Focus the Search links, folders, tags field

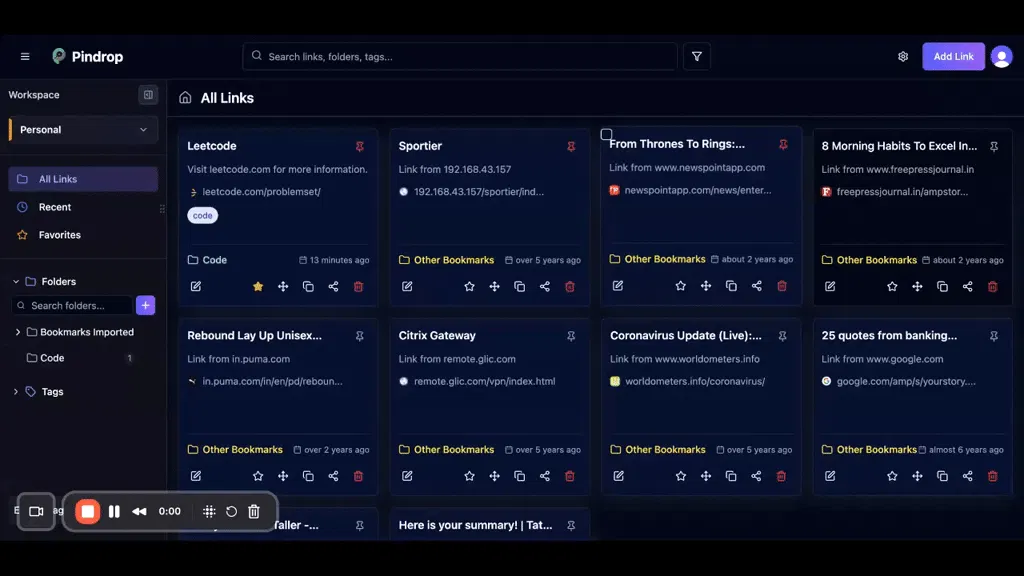[x=460, y=57]
